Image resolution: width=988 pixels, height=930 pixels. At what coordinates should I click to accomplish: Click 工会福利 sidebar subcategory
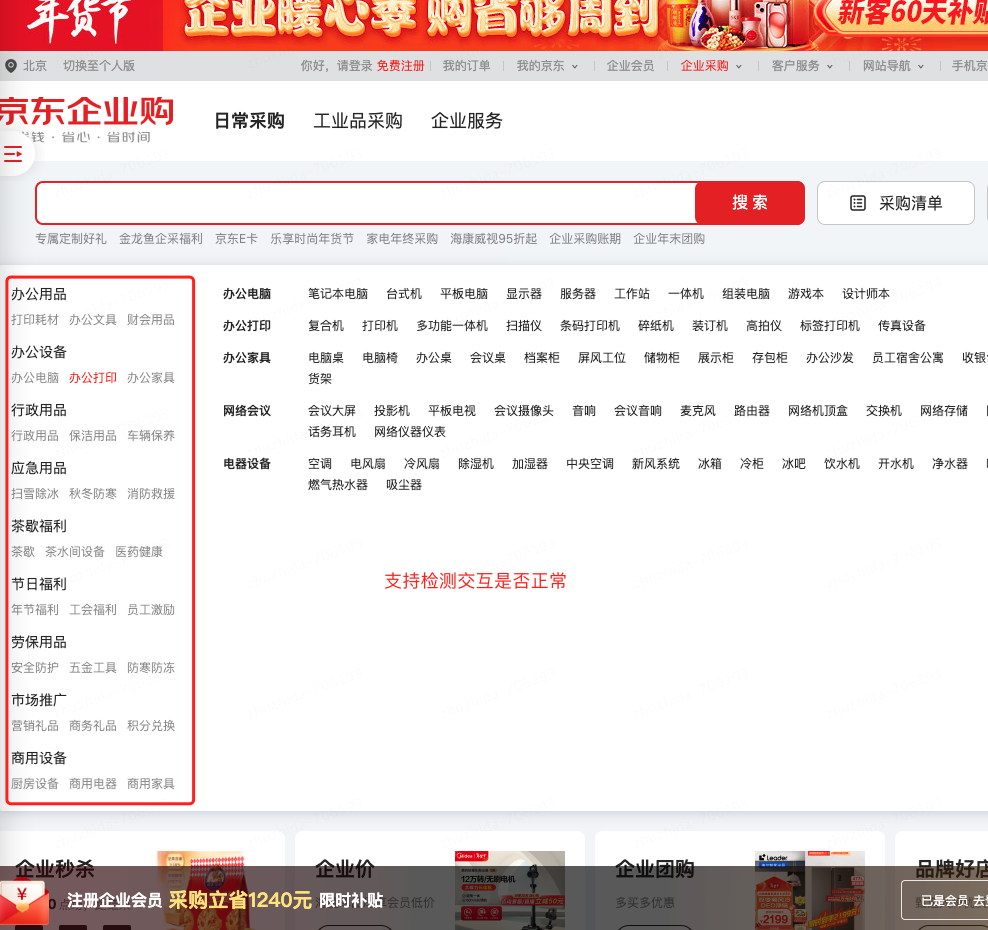pos(93,609)
